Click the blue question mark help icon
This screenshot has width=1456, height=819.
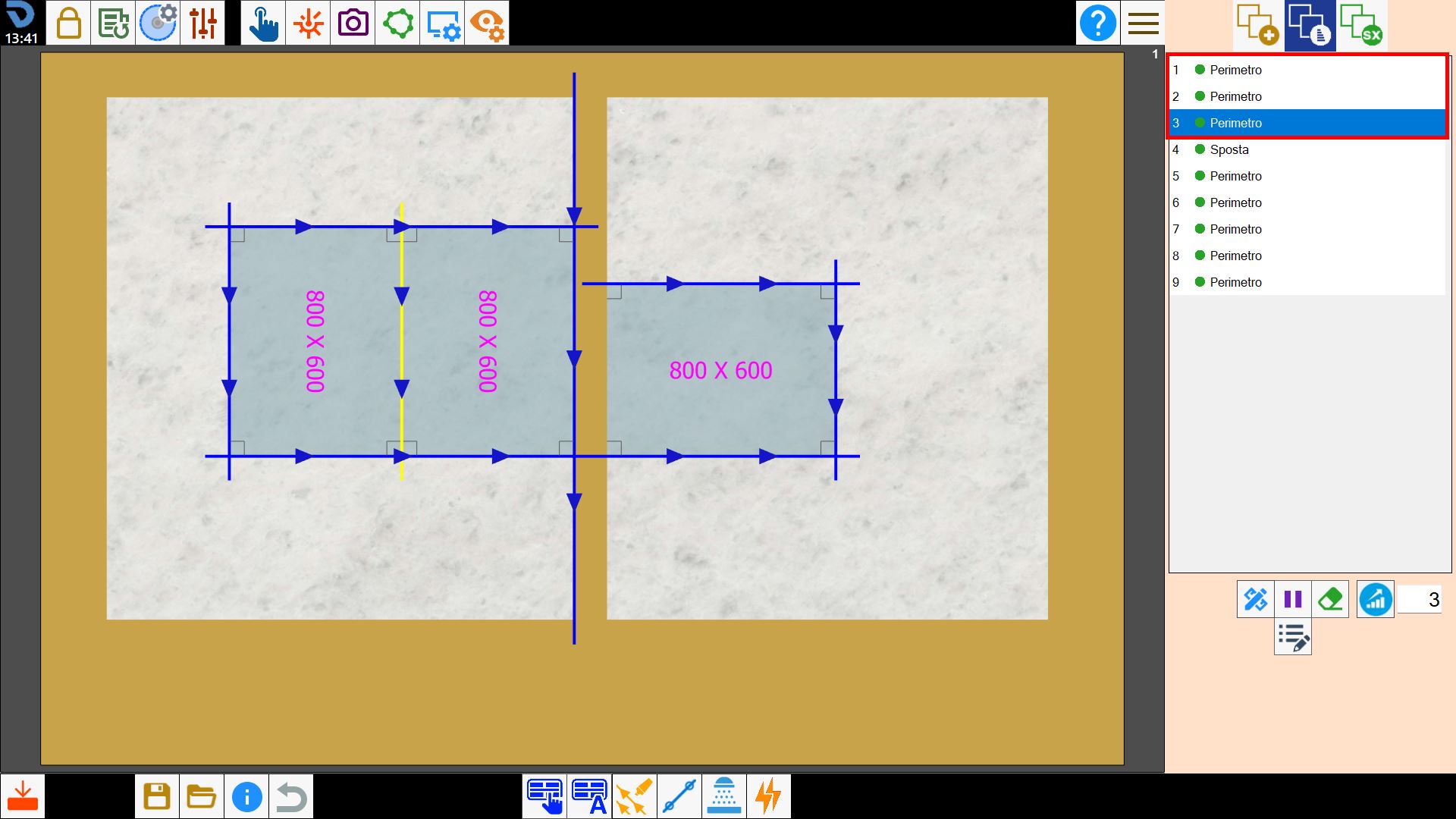click(1097, 23)
